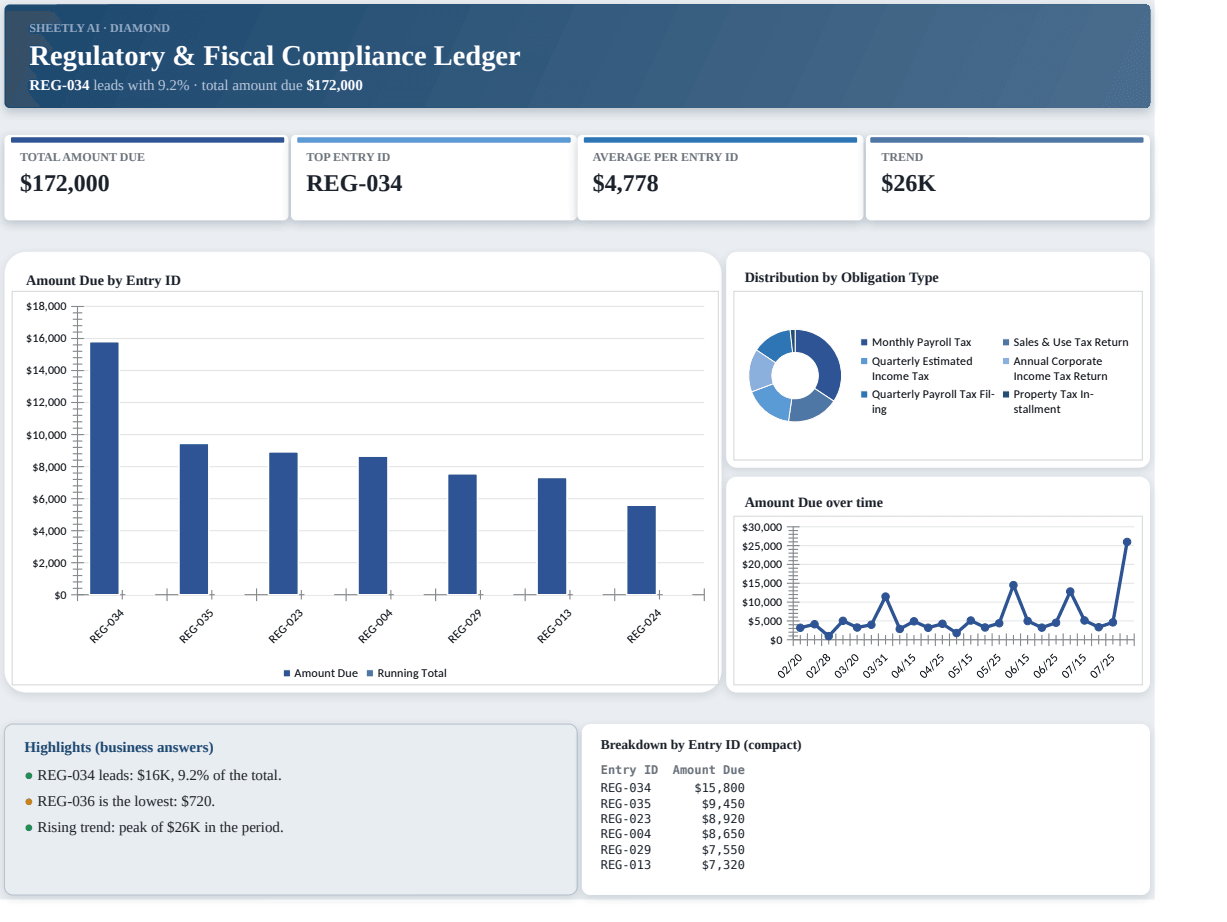
Task: Click the $18,000 y-axis label on bar chart
Action: click(x=45, y=306)
